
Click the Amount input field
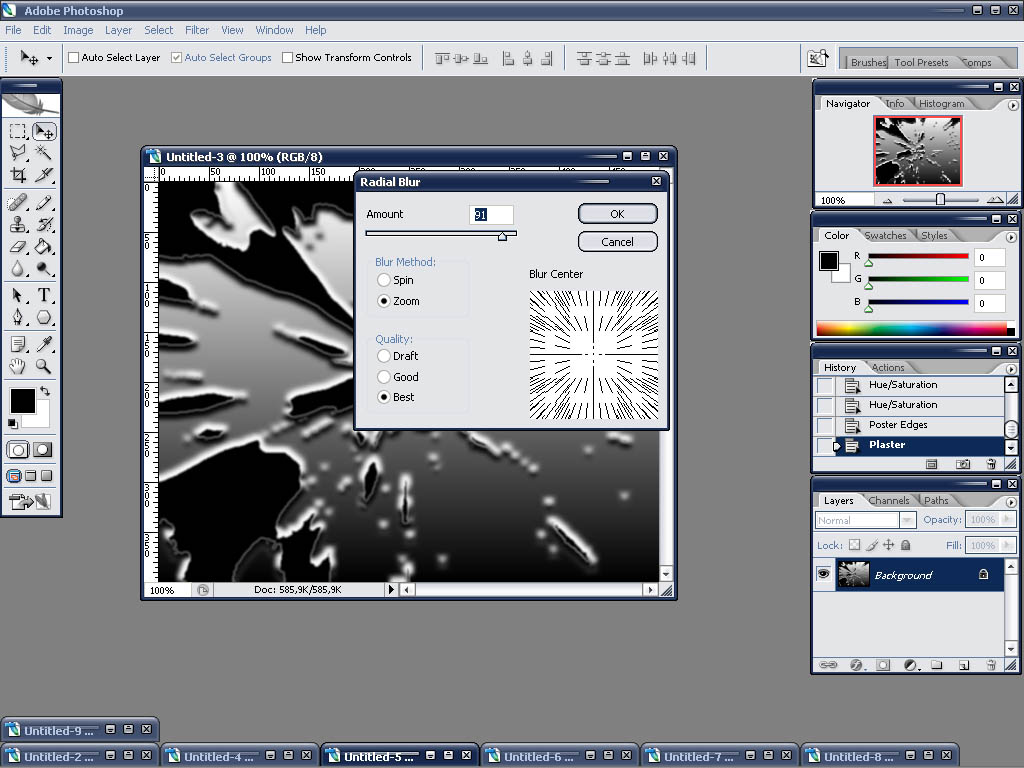tap(491, 215)
